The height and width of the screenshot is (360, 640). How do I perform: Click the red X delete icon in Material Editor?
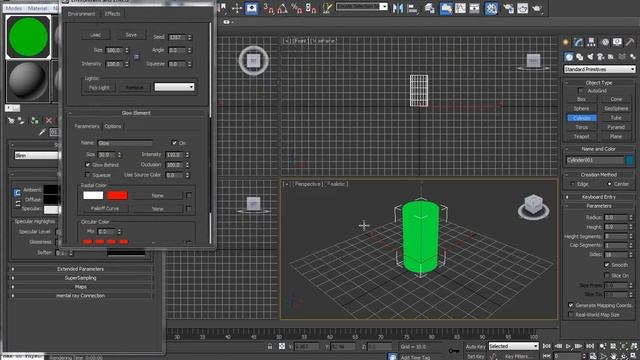point(49,120)
